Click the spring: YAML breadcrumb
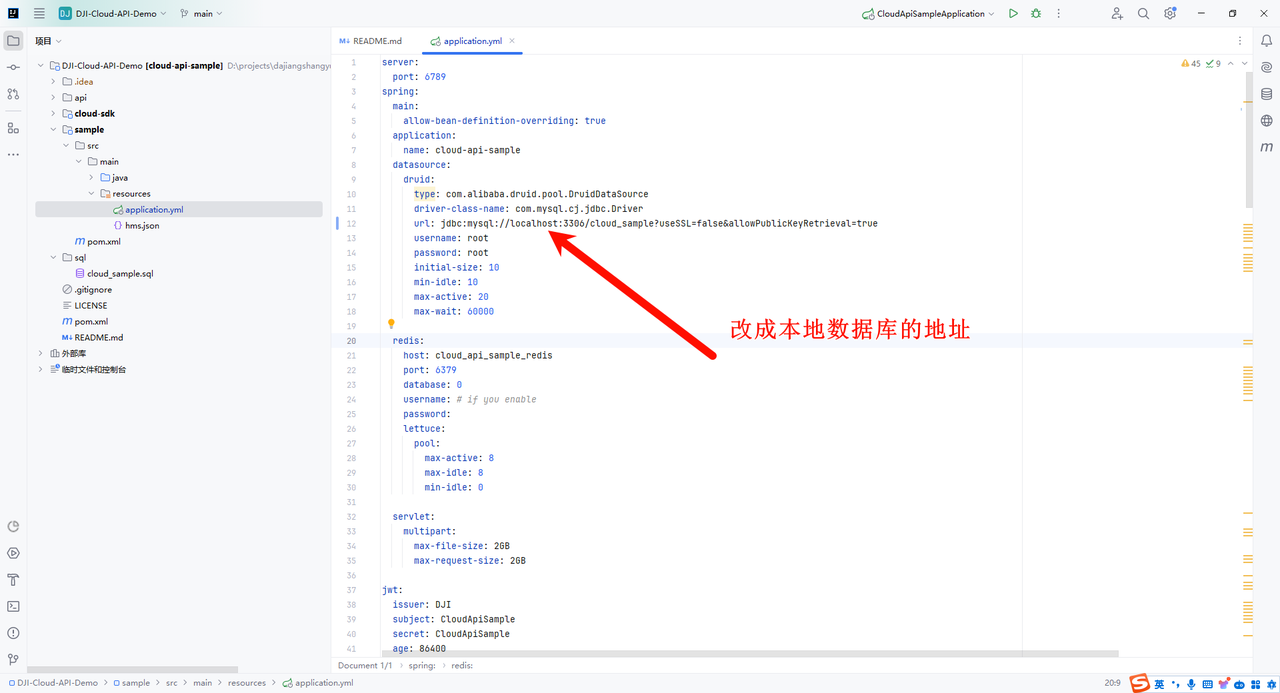The width and height of the screenshot is (1280, 693). coord(421,665)
